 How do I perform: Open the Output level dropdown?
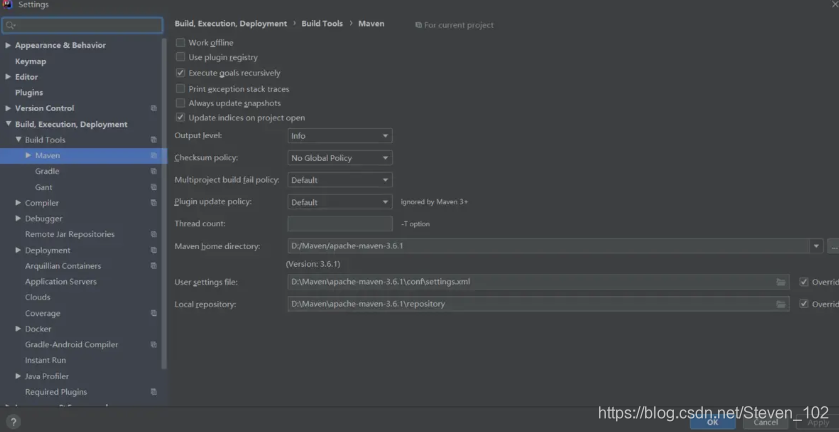point(340,136)
